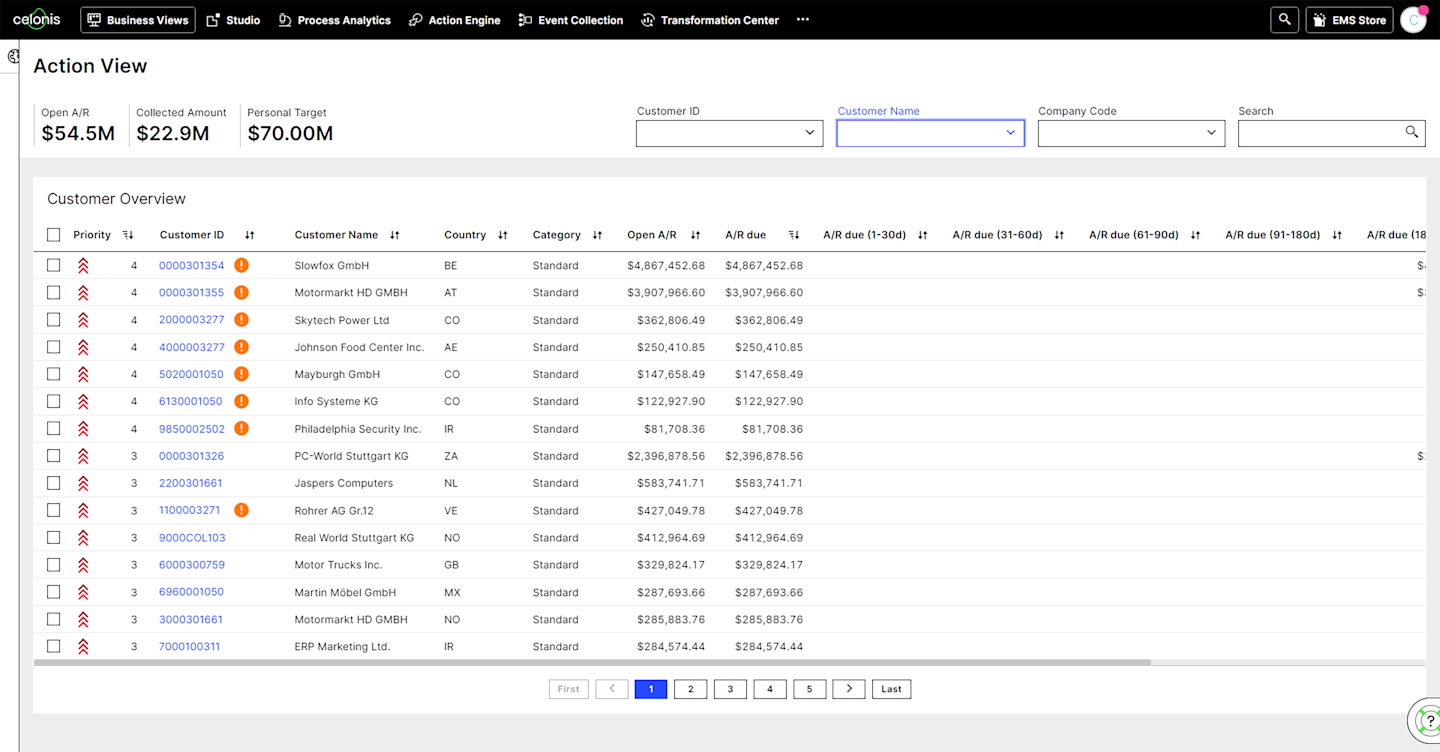The width and height of the screenshot is (1440, 752).
Task: Switch to Studio
Action: coord(233,19)
